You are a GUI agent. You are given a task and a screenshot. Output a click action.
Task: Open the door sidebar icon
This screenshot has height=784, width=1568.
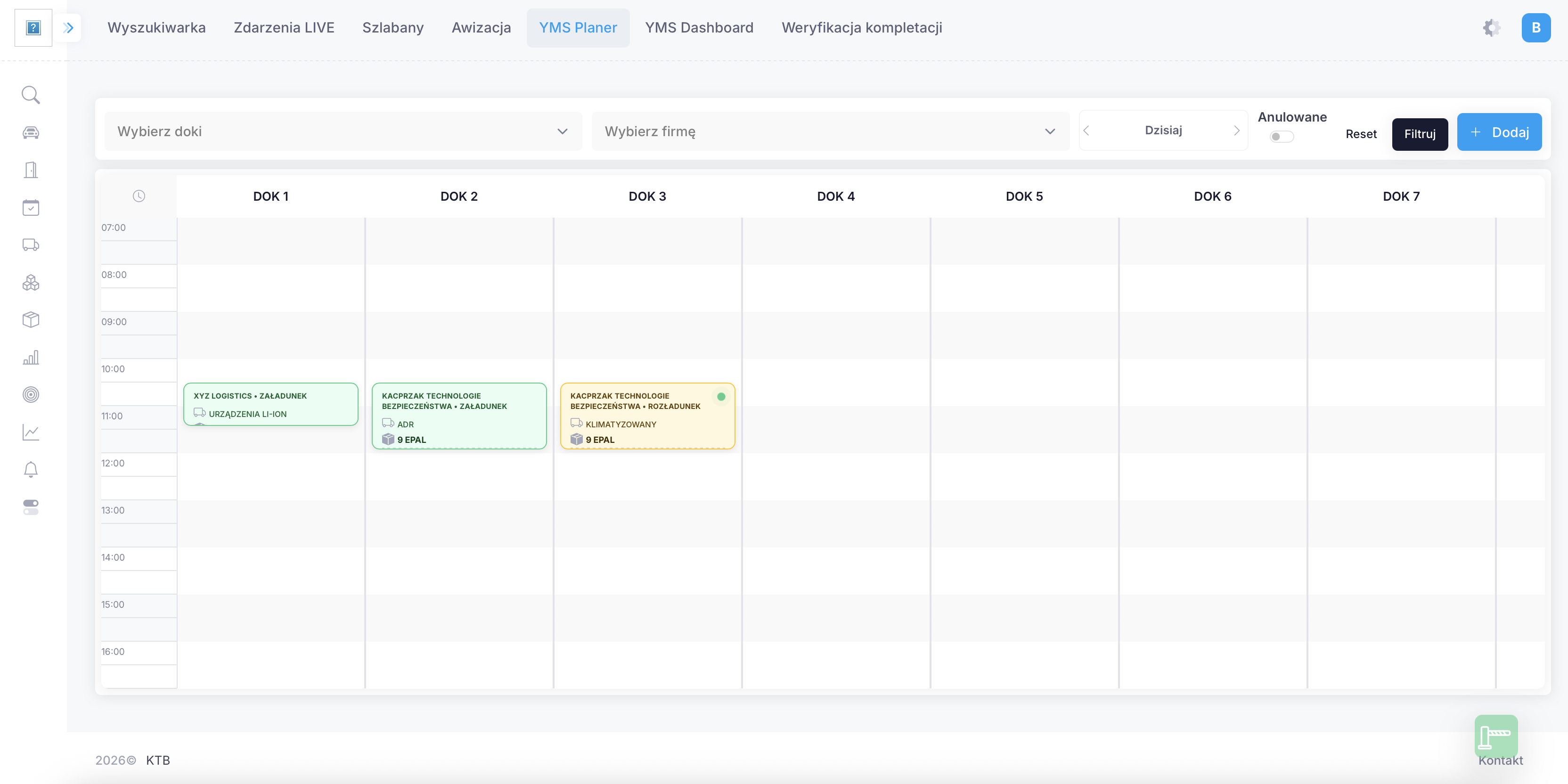(31, 170)
